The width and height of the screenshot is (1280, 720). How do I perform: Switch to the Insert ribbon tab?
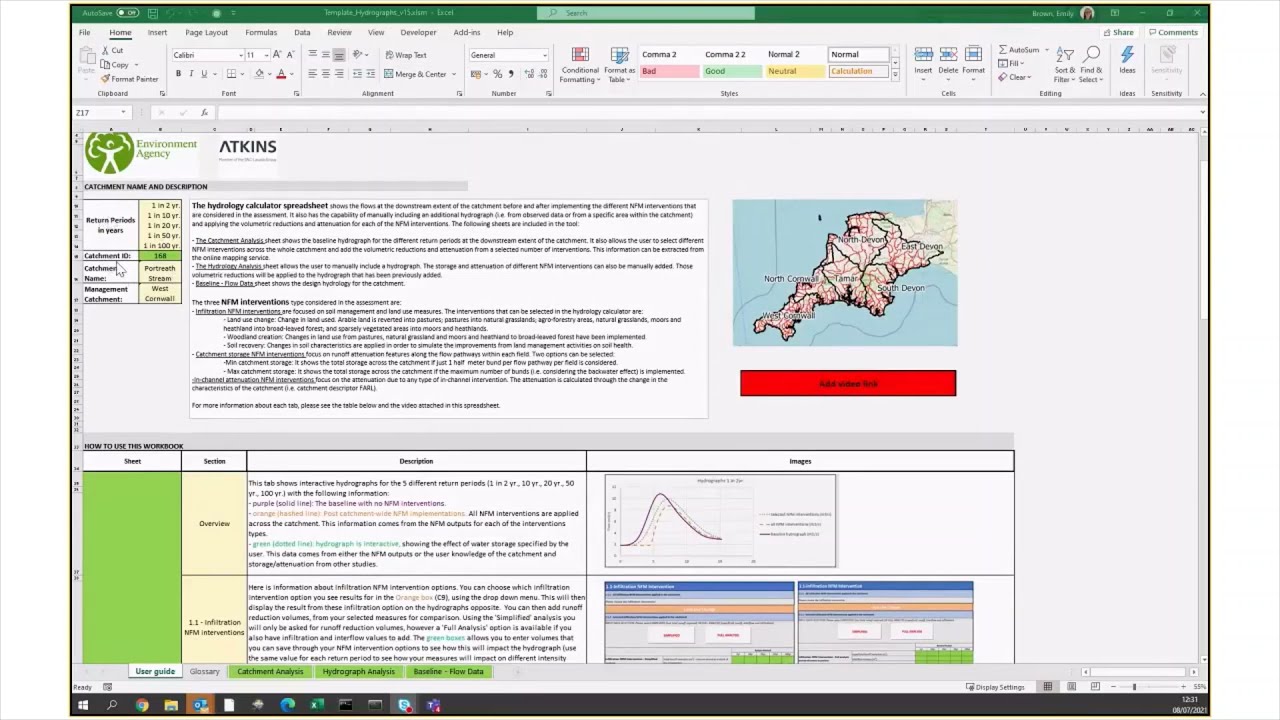[x=157, y=33]
